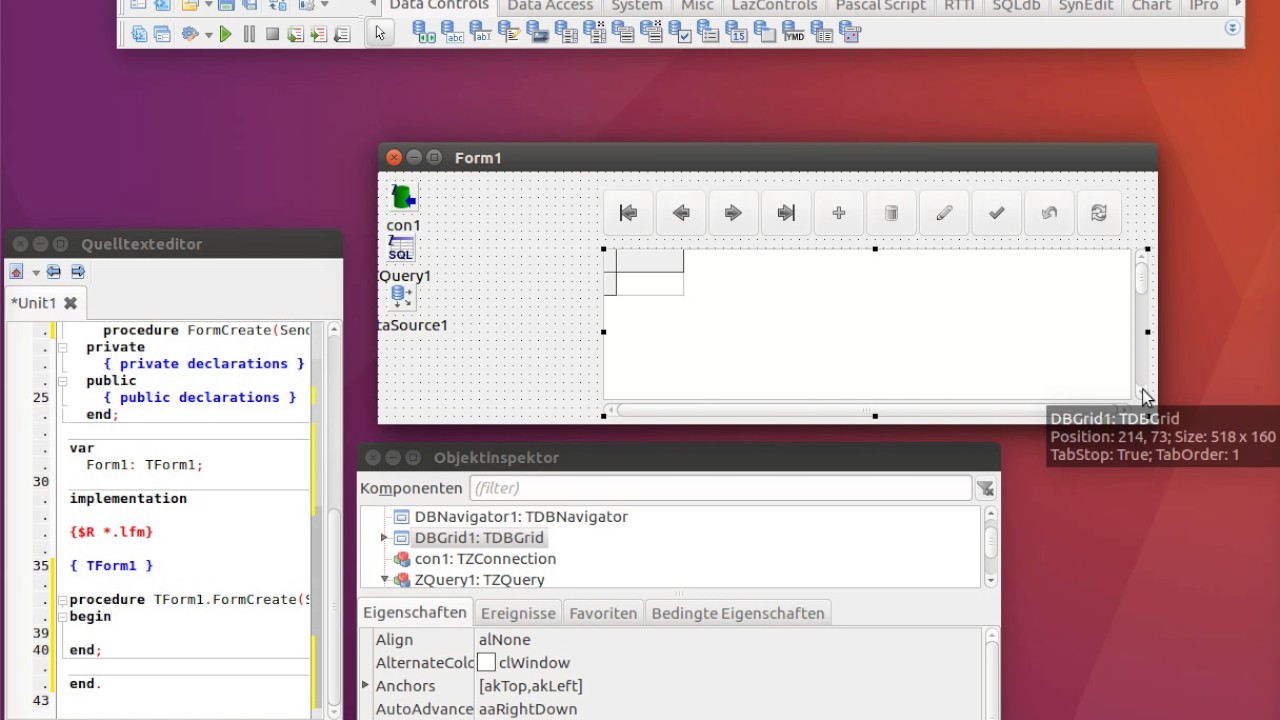Switch to the Favoriten tab
The width and height of the screenshot is (1280, 720).
click(603, 613)
